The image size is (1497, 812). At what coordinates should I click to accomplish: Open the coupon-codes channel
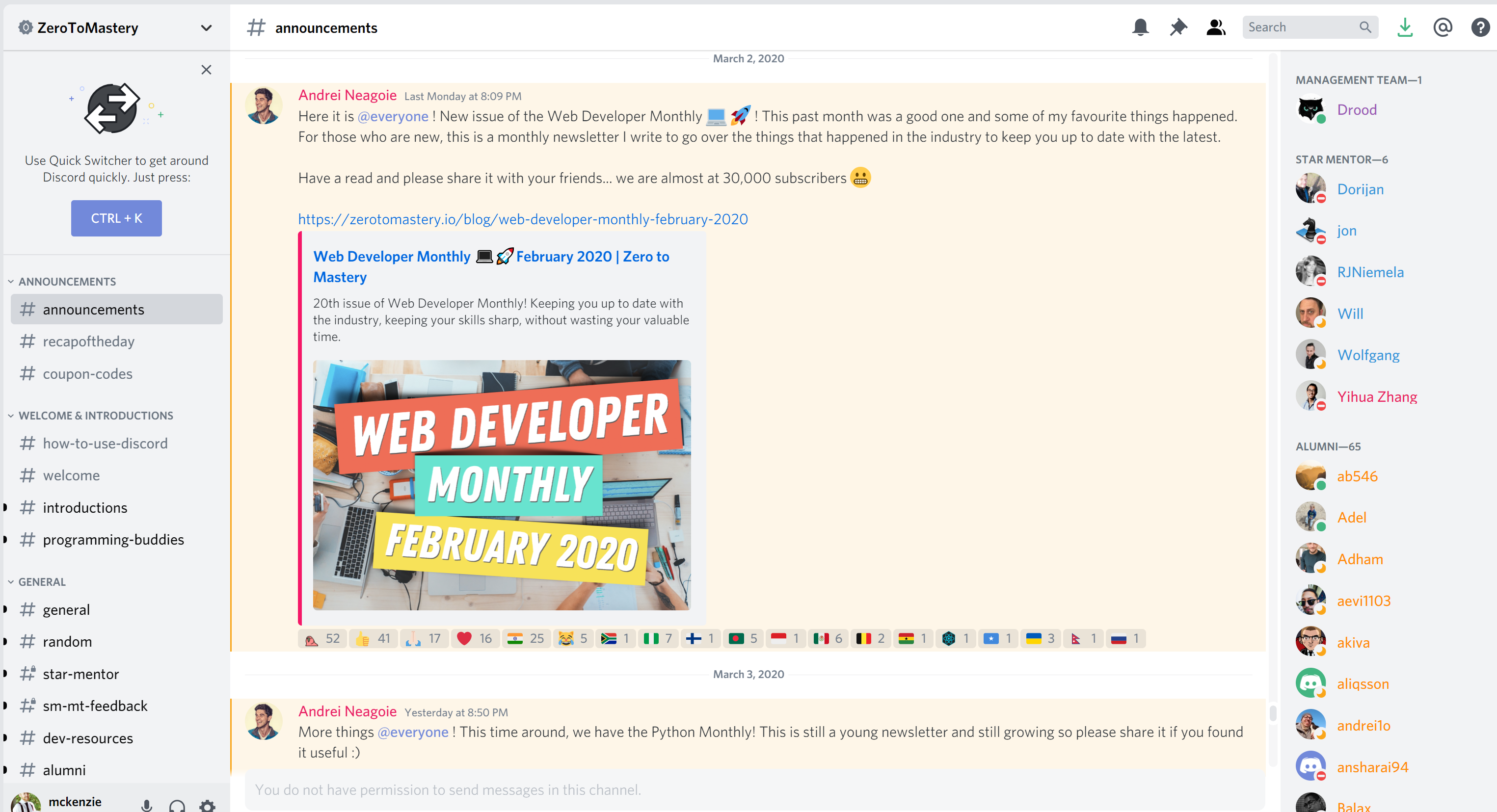pos(87,374)
